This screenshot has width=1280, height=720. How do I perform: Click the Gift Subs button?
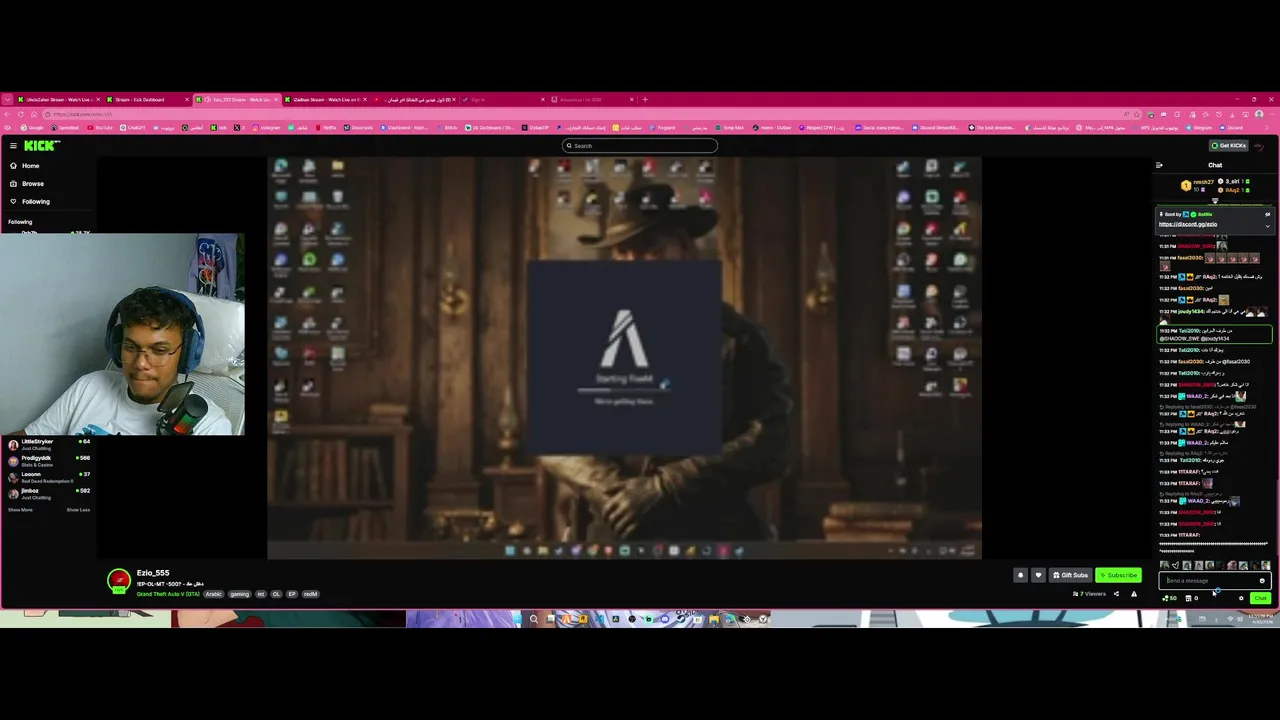click(1071, 575)
